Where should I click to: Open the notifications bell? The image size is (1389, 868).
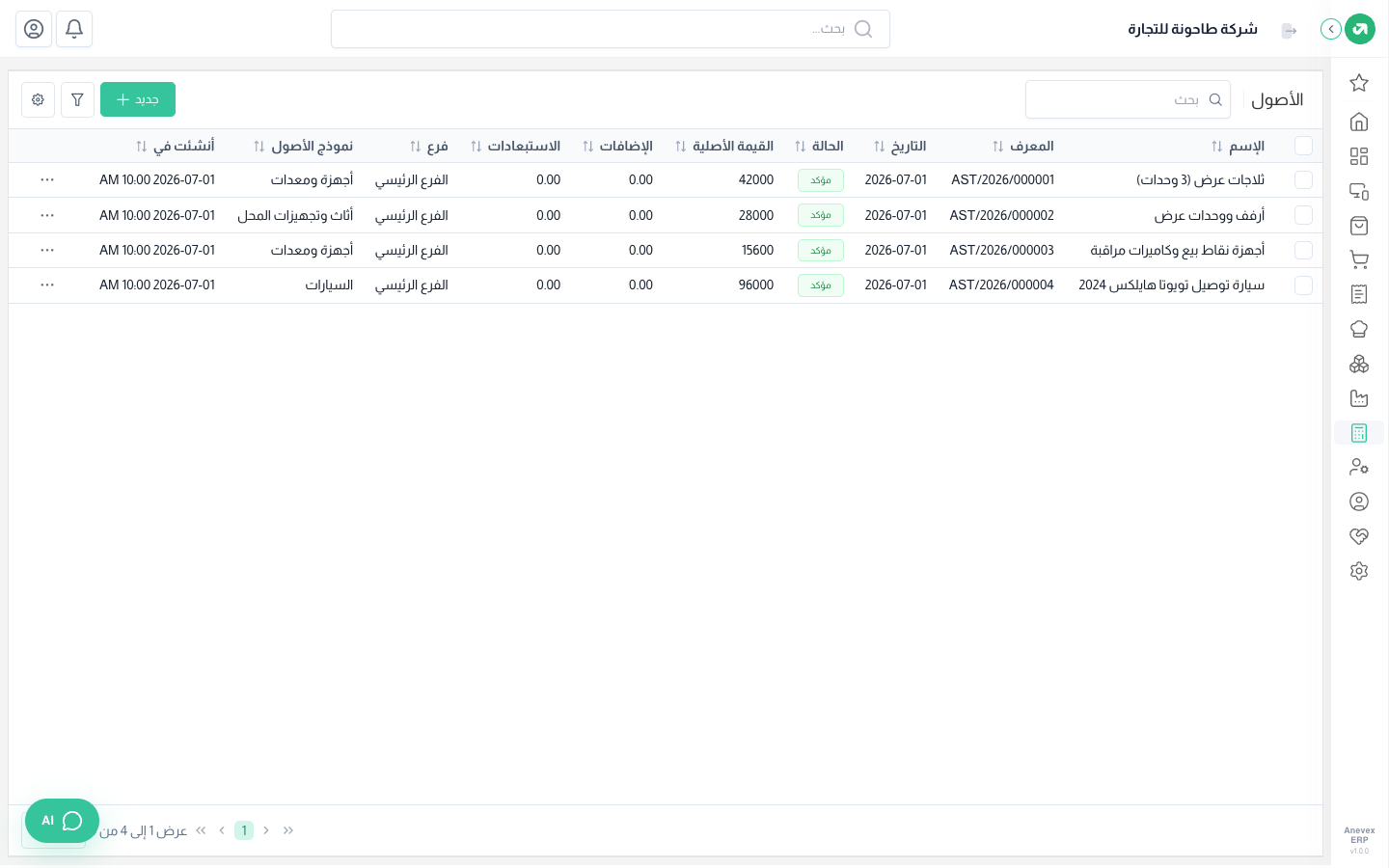pyautogui.click(x=74, y=29)
